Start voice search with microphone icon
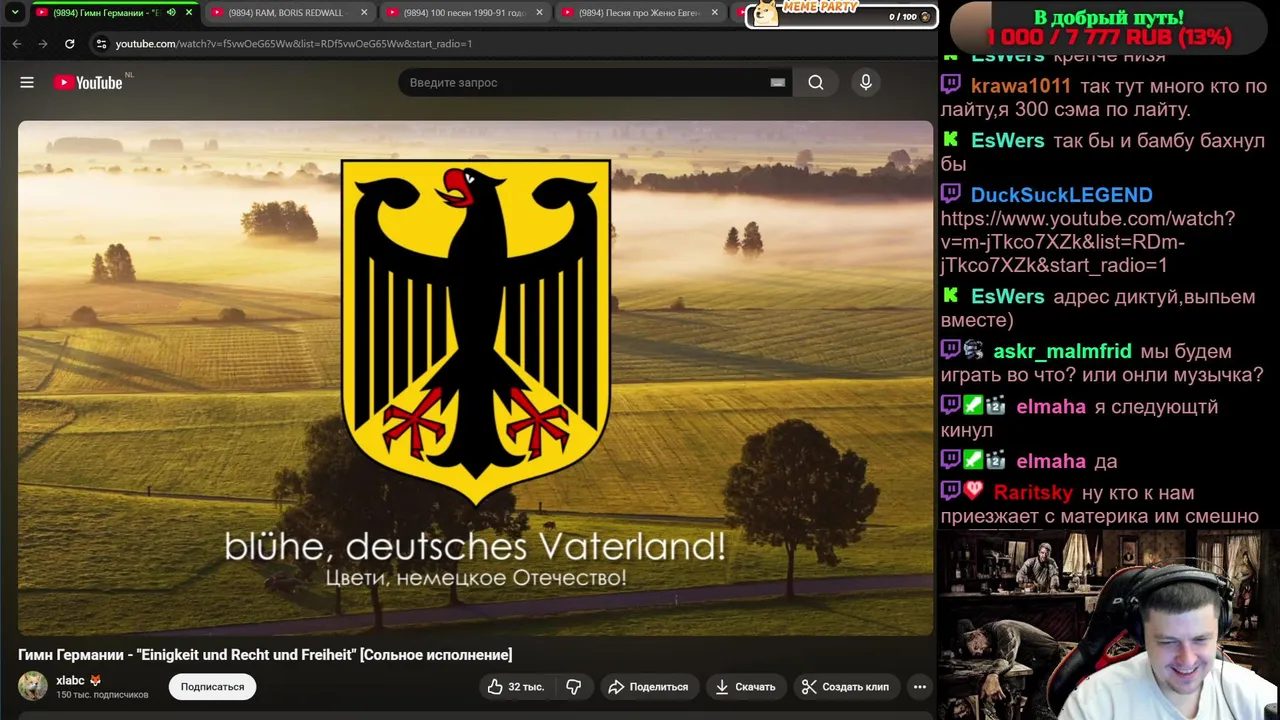The image size is (1280, 720). (x=866, y=83)
